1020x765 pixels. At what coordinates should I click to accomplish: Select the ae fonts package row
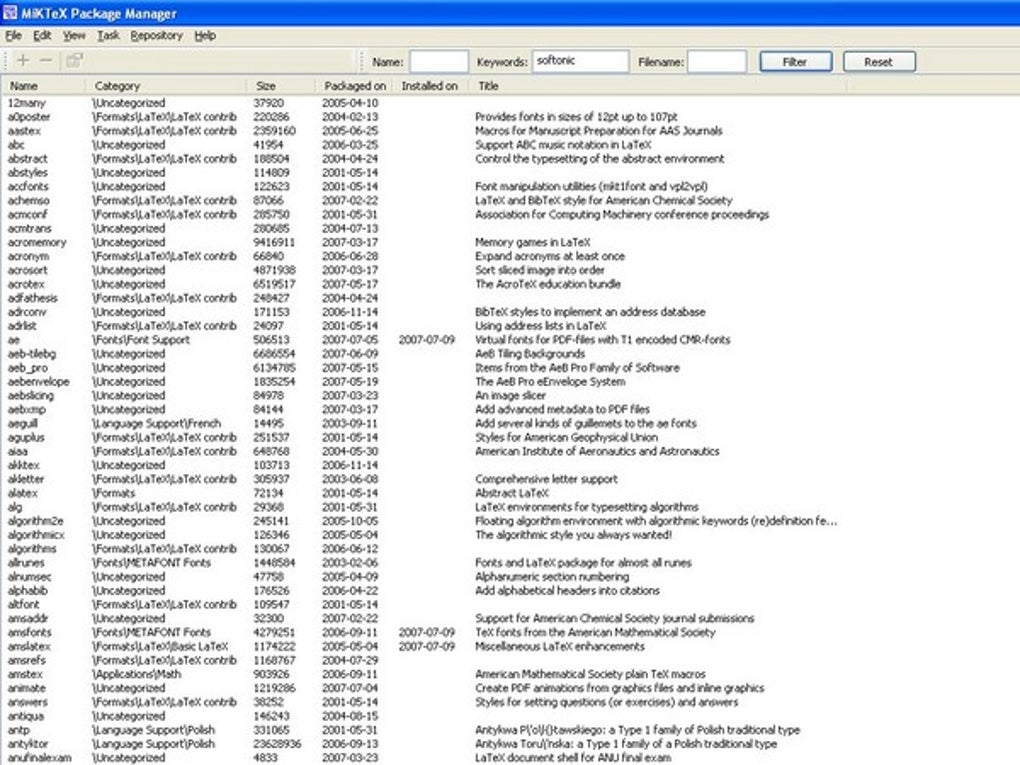tap(423, 340)
